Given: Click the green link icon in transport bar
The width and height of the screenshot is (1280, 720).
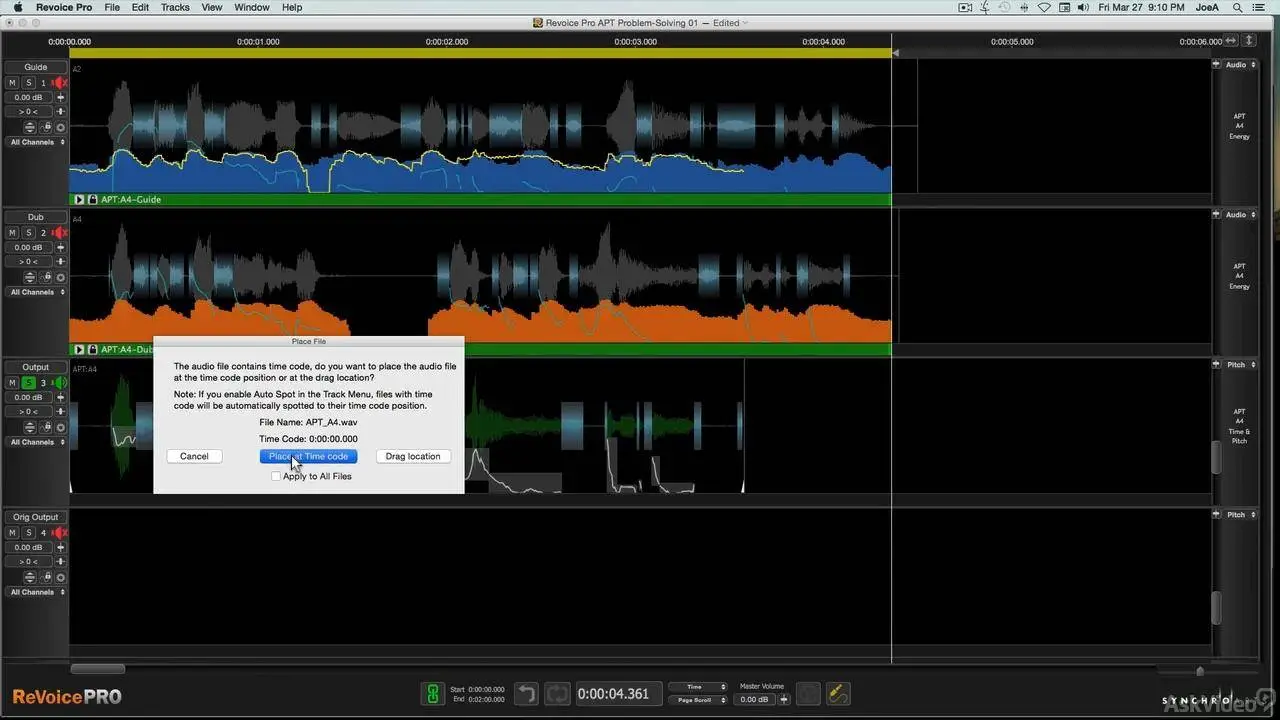Looking at the screenshot, I should click(x=432, y=694).
